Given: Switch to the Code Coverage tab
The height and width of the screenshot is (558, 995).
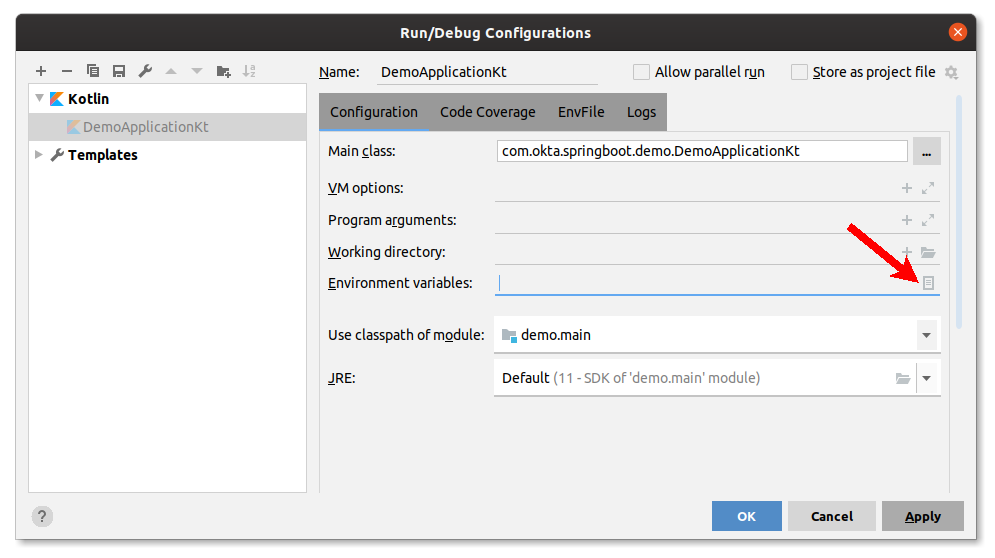Looking at the screenshot, I should (487, 112).
